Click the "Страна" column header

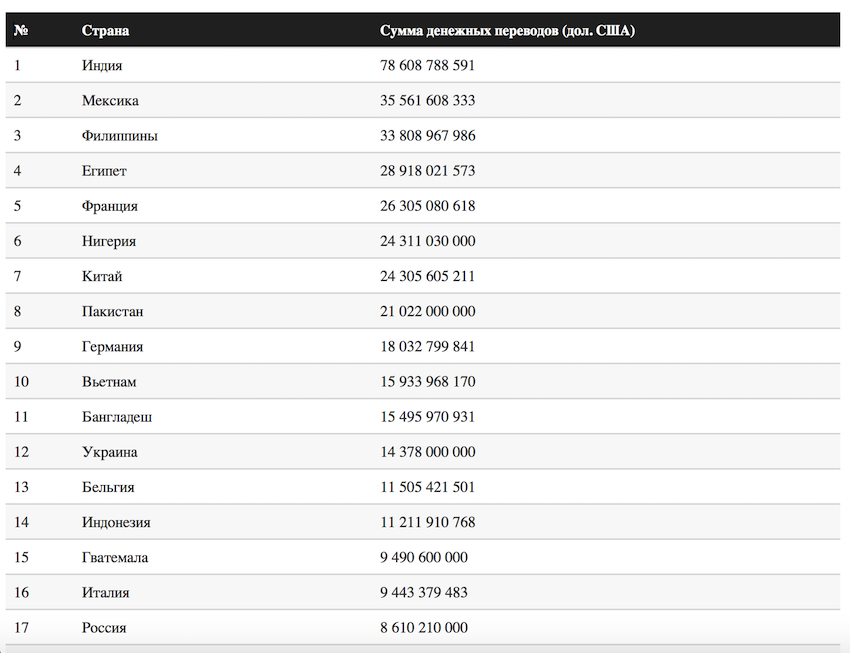coord(105,30)
